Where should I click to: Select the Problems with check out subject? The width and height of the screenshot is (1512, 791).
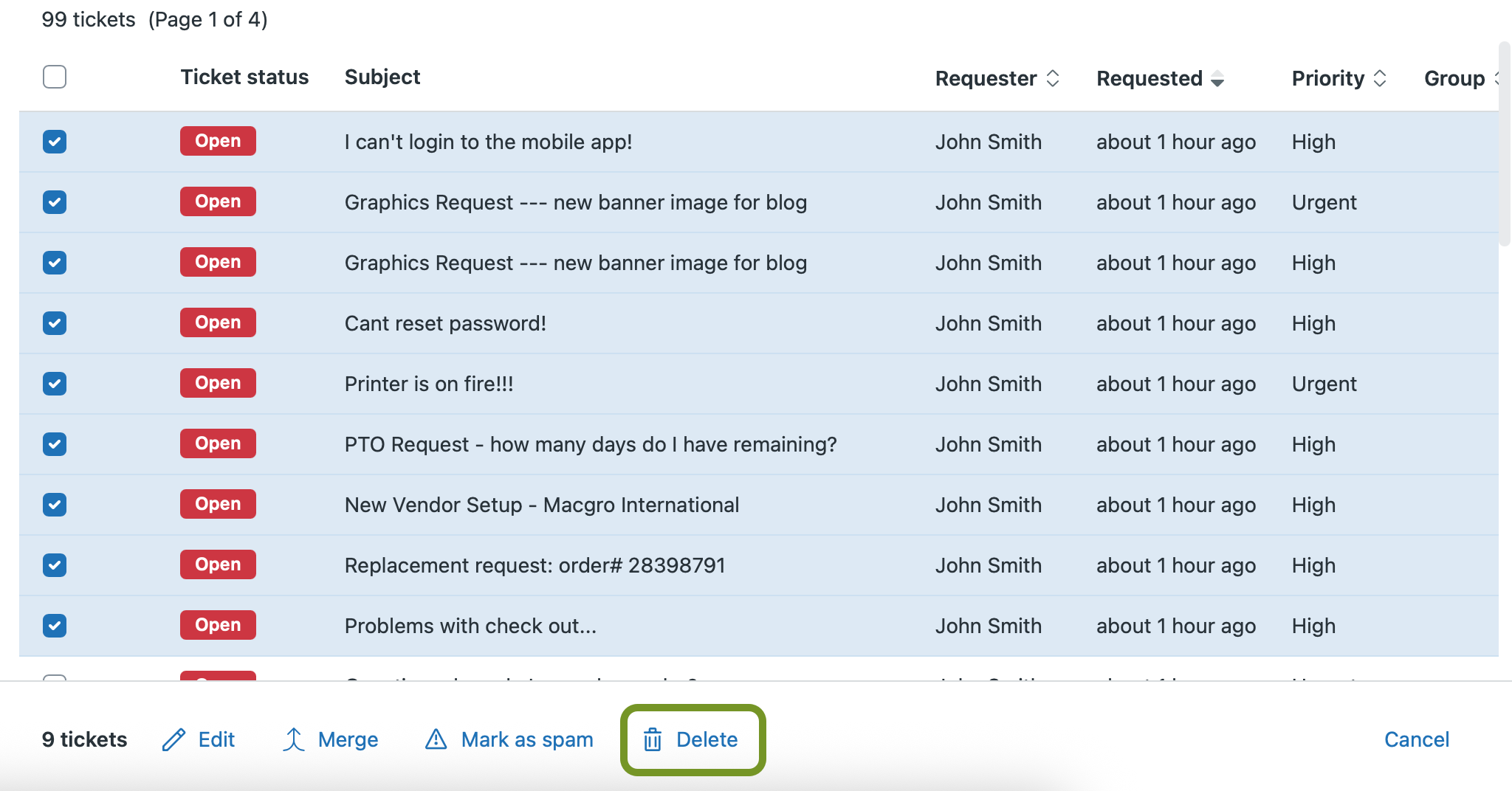pos(470,625)
